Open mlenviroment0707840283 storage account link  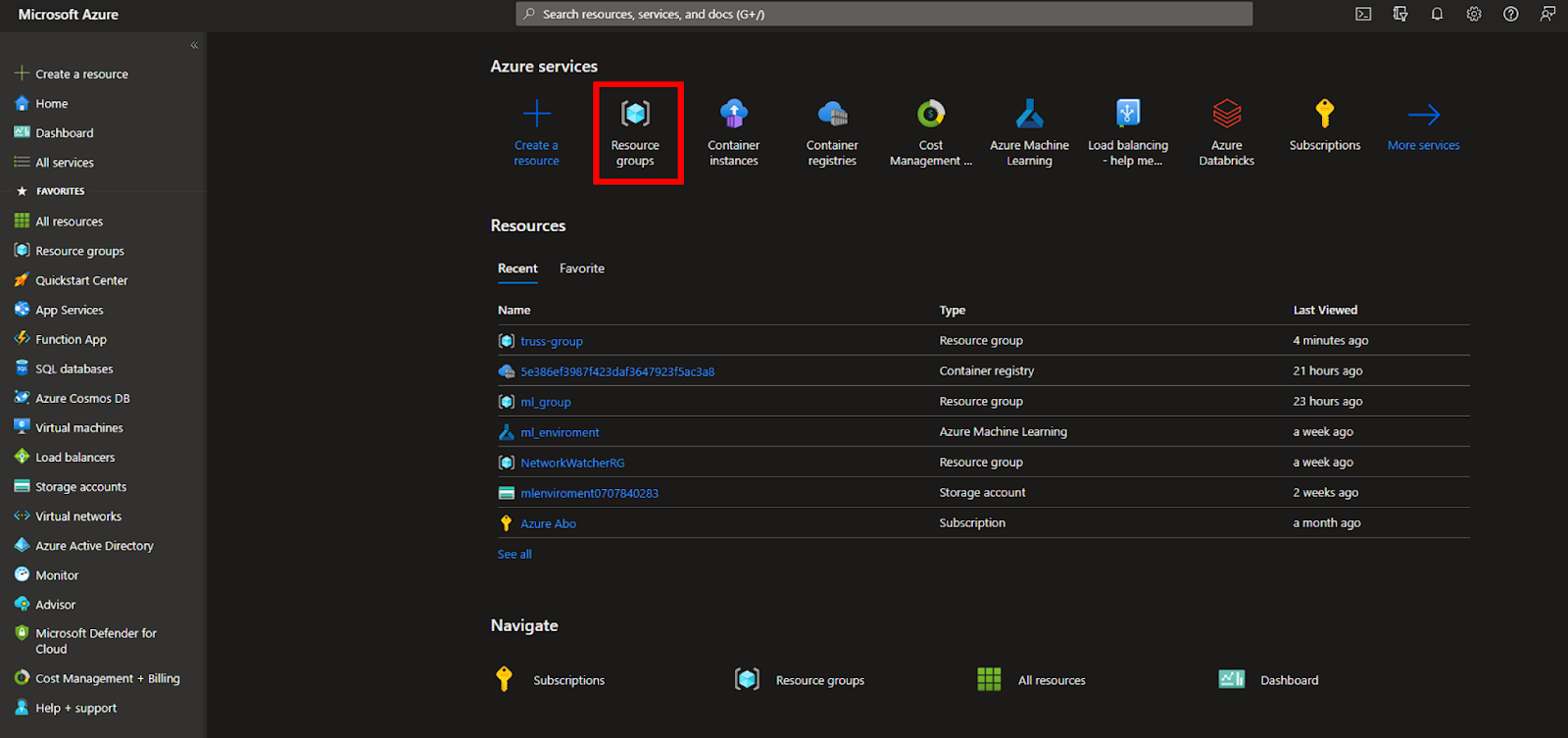pos(590,493)
